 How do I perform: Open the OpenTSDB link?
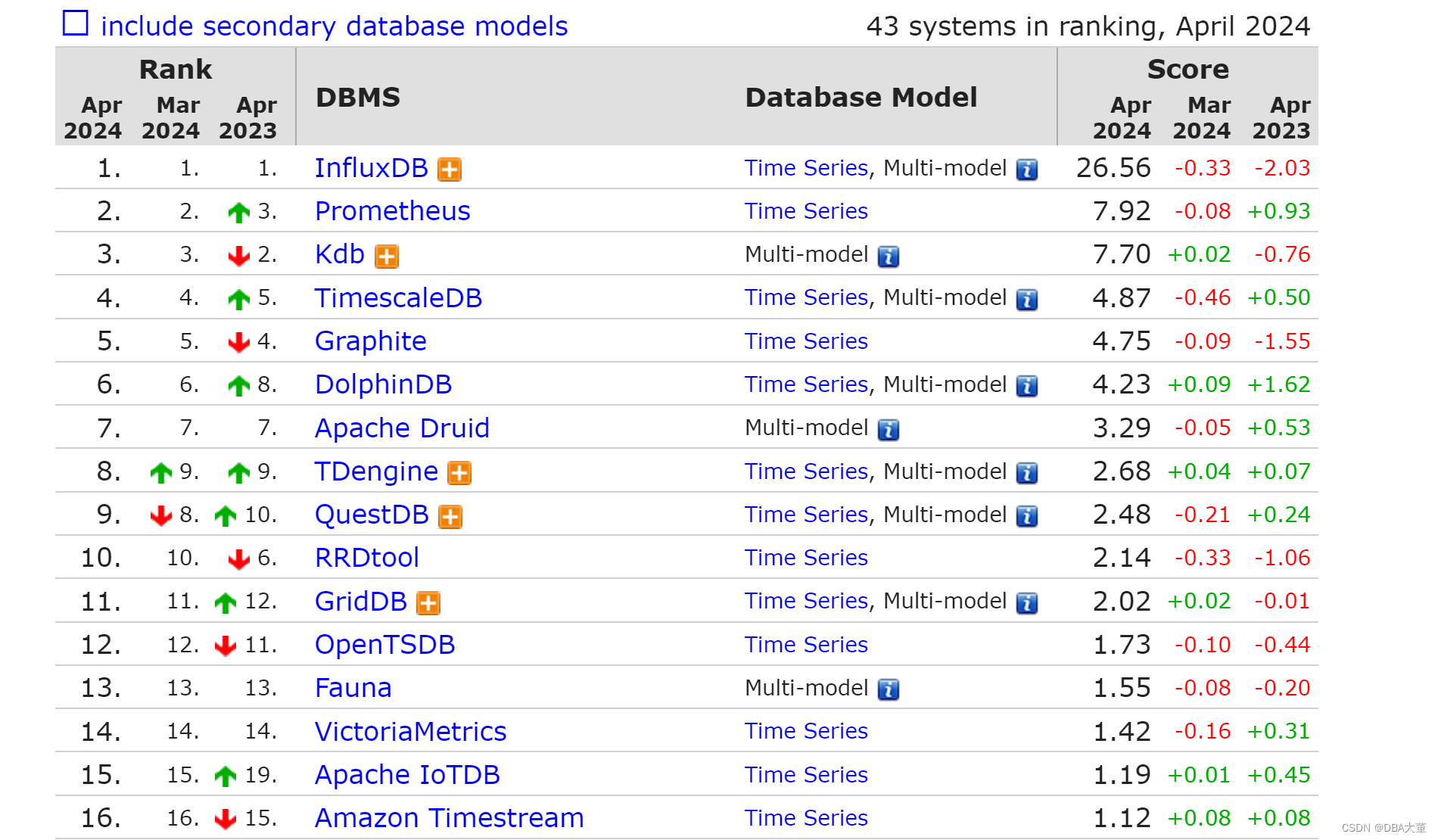coord(385,645)
